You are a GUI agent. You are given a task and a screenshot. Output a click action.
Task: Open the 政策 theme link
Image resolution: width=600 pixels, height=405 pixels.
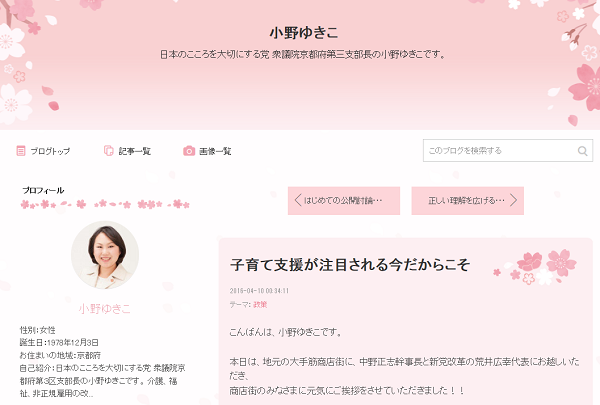260,305
